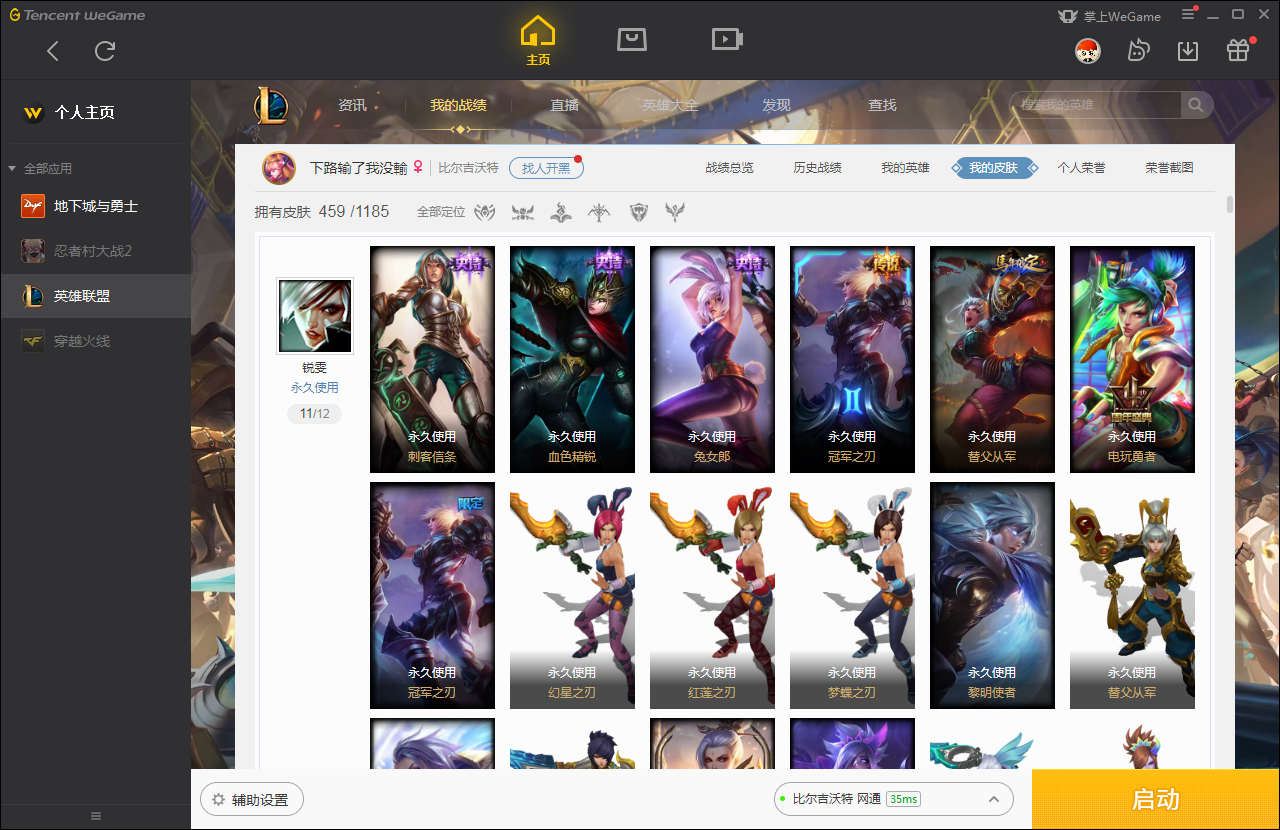Open the 电玩勇者 skin card
The width and height of the screenshot is (1280, 830).
tap(1132, 359)
